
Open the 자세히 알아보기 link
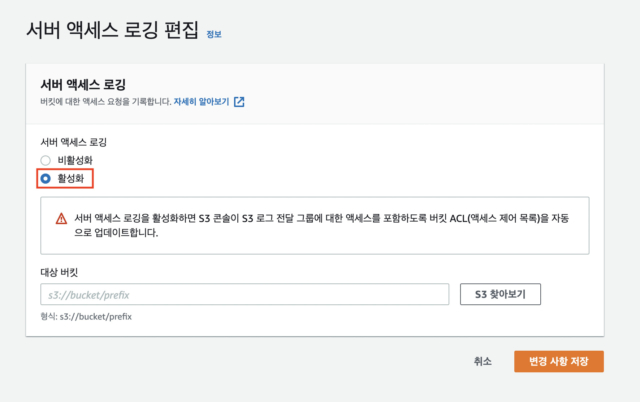[x=201, y=102]
